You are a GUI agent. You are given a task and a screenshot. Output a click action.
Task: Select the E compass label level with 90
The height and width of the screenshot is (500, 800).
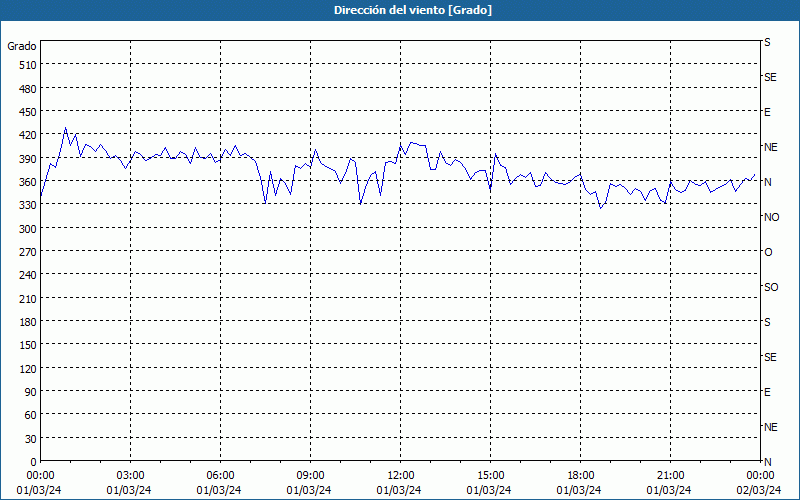767,392
